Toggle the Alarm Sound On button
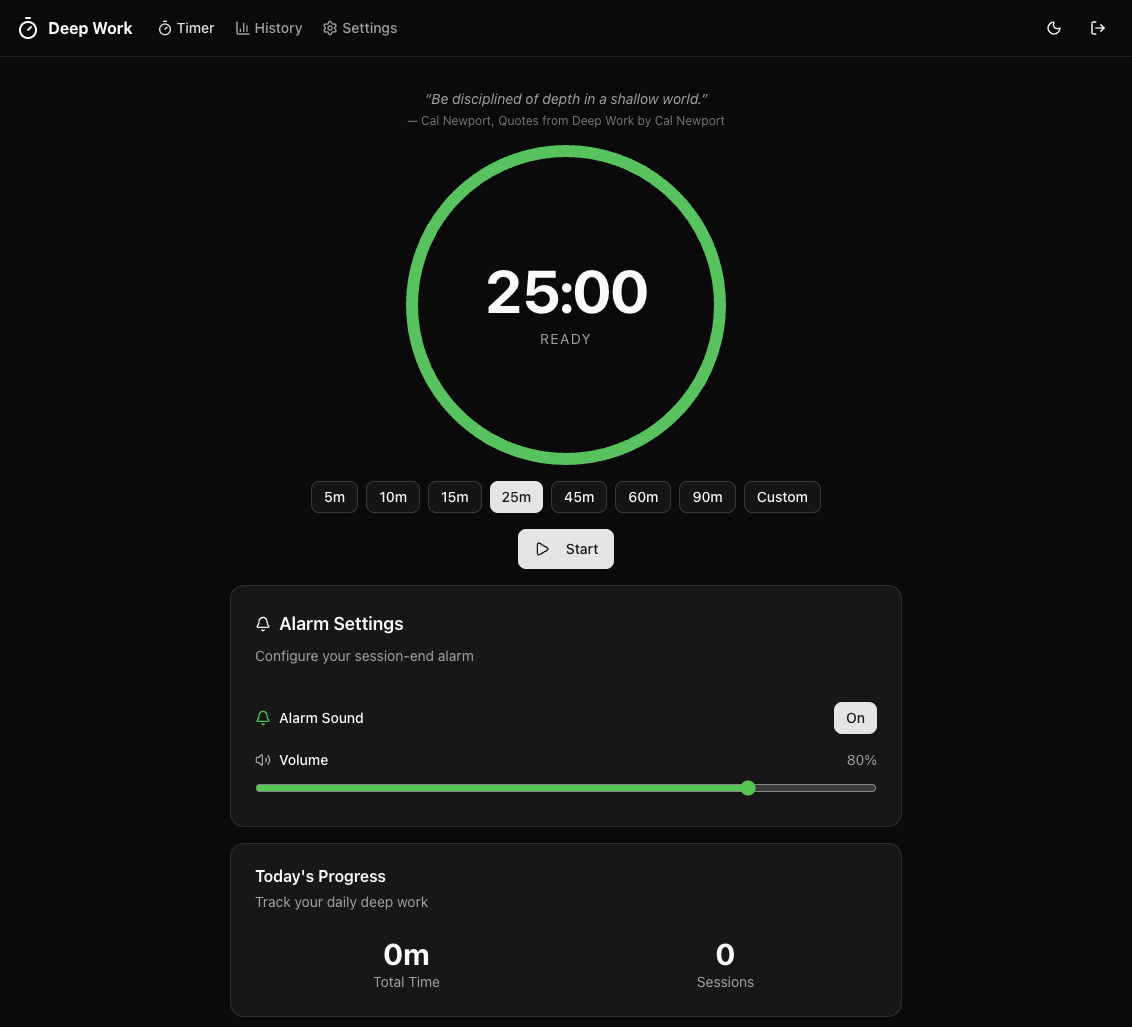Viewport: 1132px width, 1027px height. [x=855, y=718]
